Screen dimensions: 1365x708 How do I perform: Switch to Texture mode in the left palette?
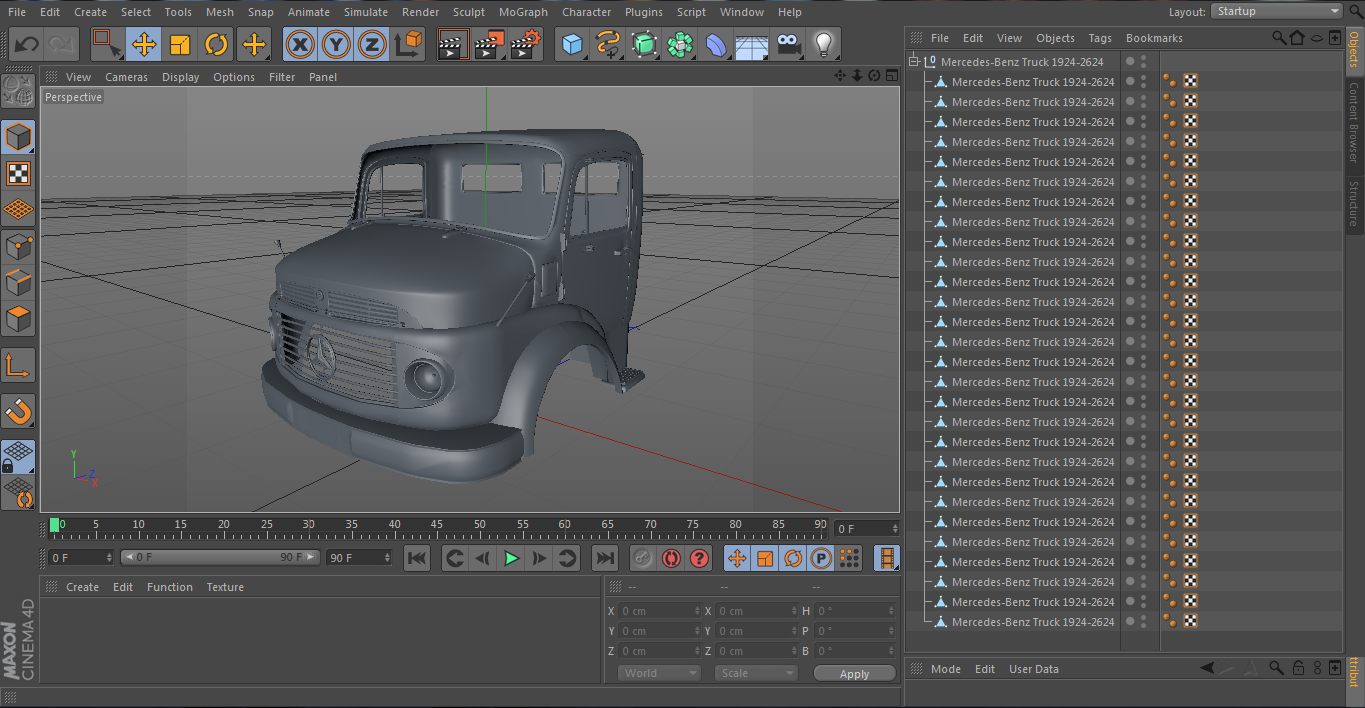click(17, 174)
